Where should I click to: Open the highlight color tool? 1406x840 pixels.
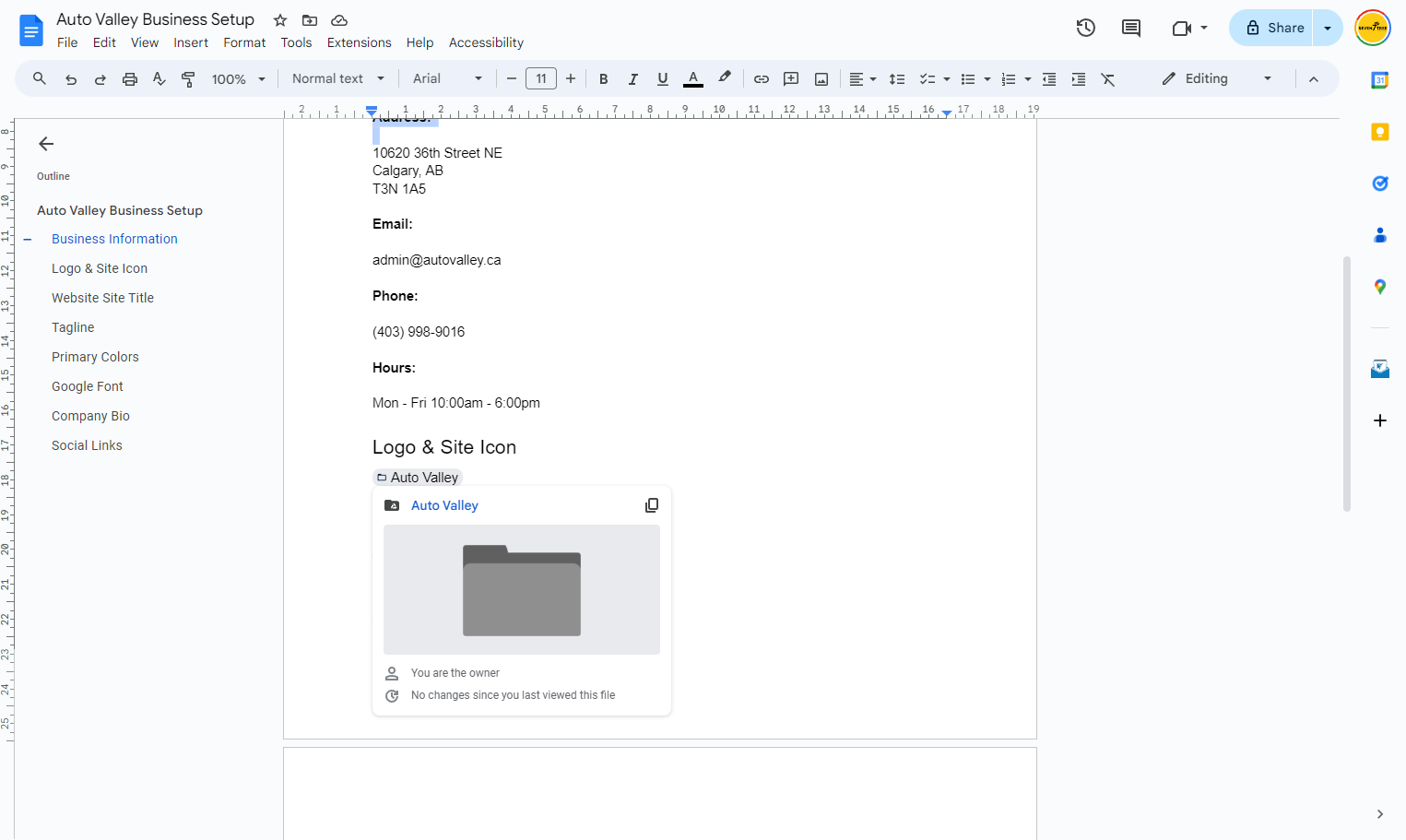point(725,78)
